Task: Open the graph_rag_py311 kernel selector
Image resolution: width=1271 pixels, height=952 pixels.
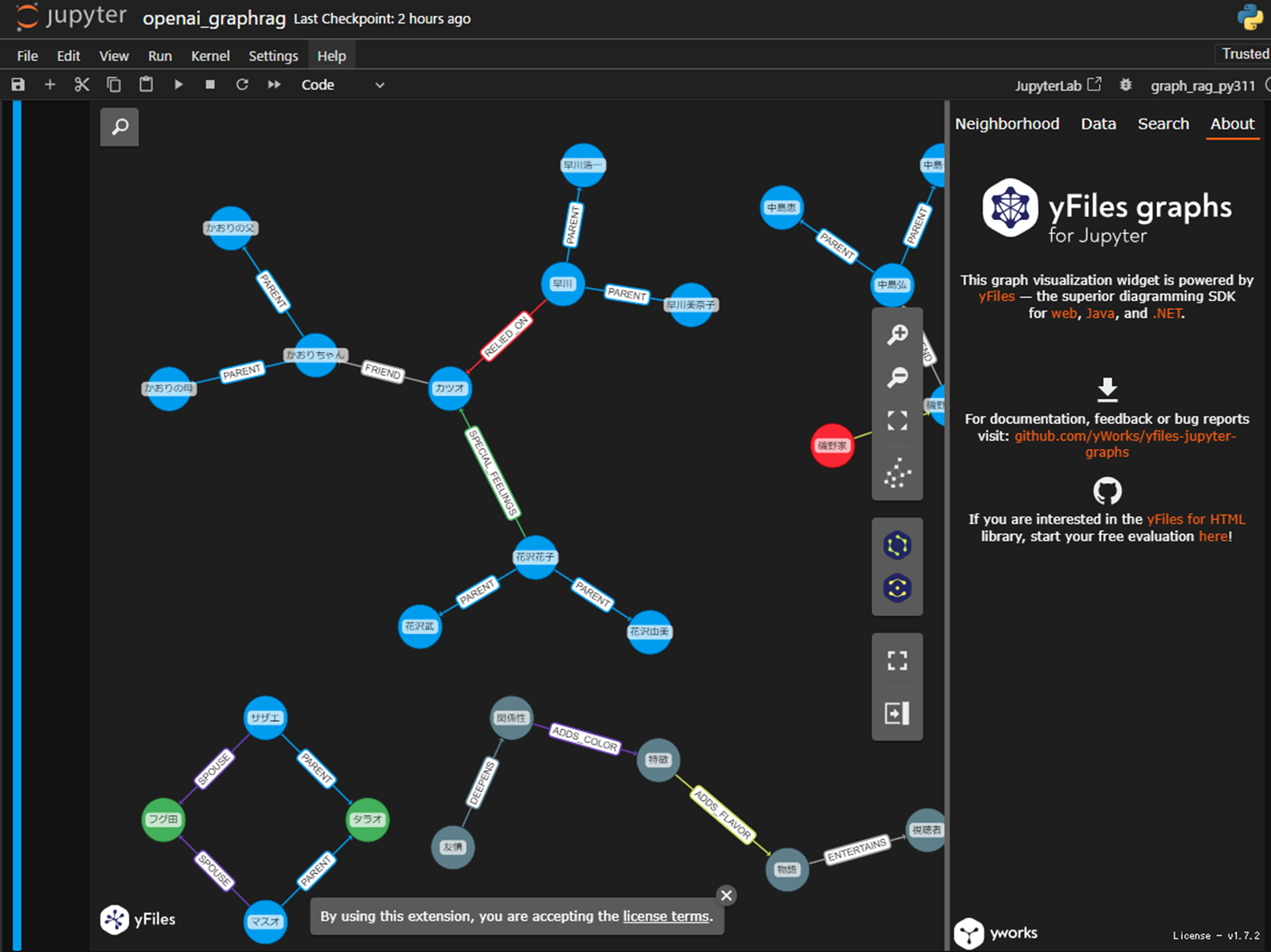Action: tap(1202, 85)
